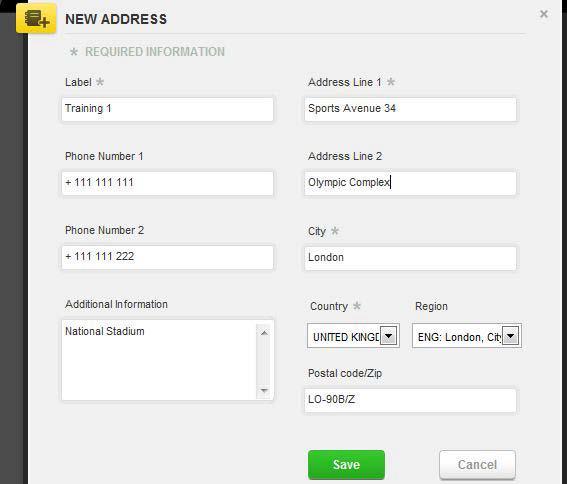
Task: Close the New Address dialog
Action: coord(543,14)
